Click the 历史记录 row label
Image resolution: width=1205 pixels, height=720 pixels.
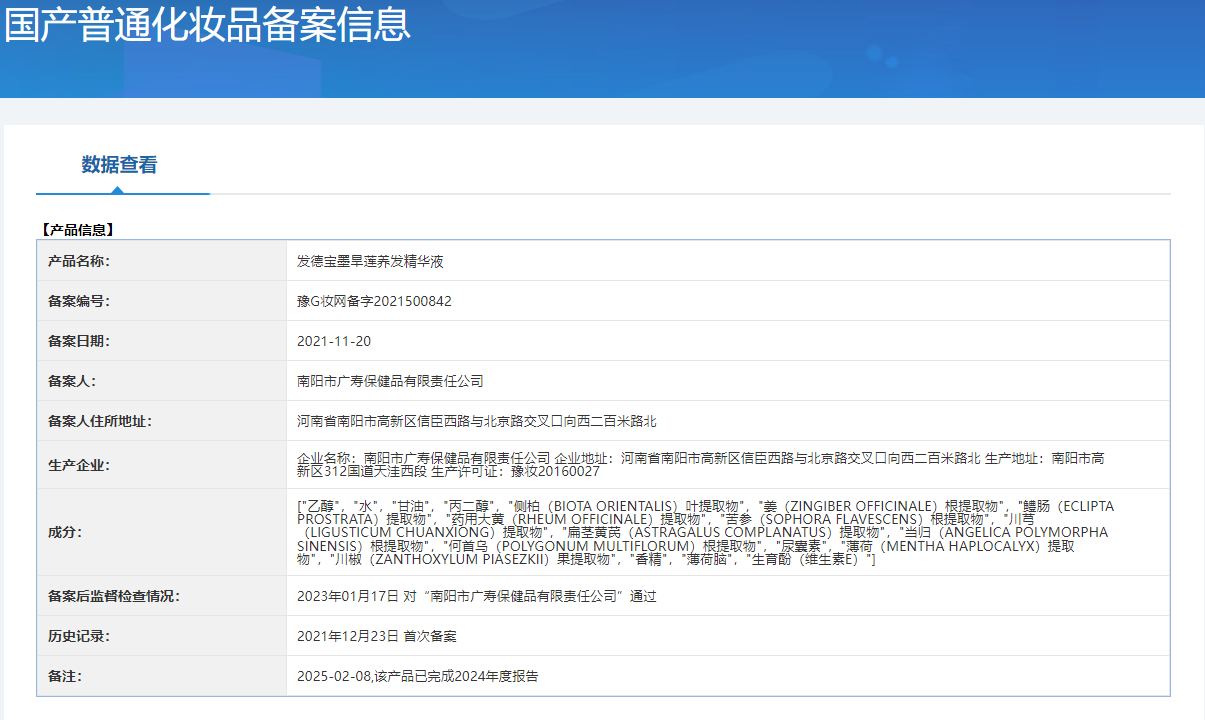[79, 636]
